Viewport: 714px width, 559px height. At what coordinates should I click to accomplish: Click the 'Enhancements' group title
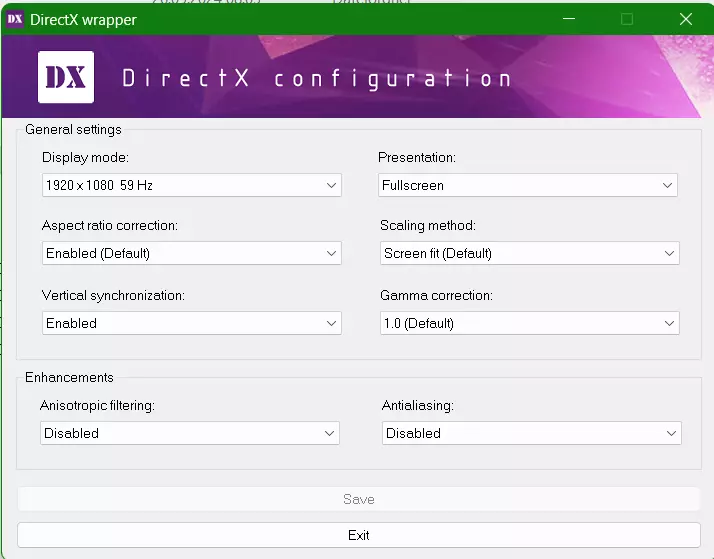69,377
